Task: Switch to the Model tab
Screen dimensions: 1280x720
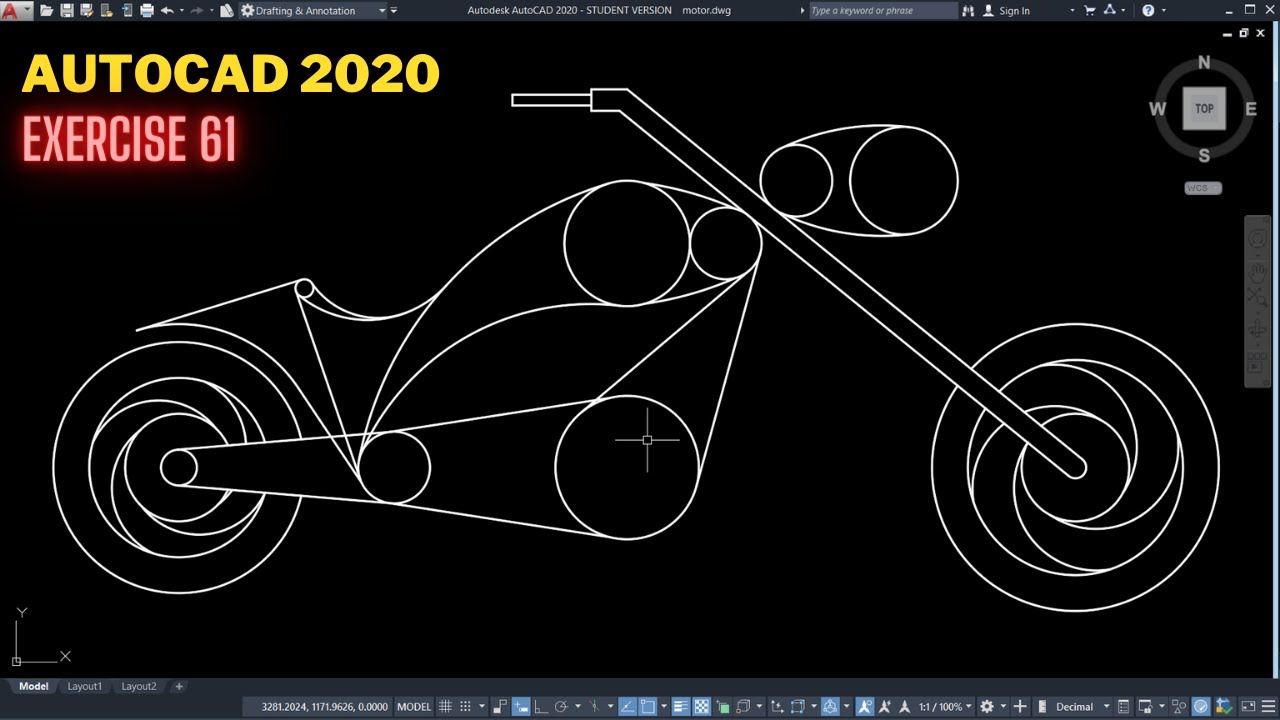Action: pyautogui.click(x=33, y=686)
